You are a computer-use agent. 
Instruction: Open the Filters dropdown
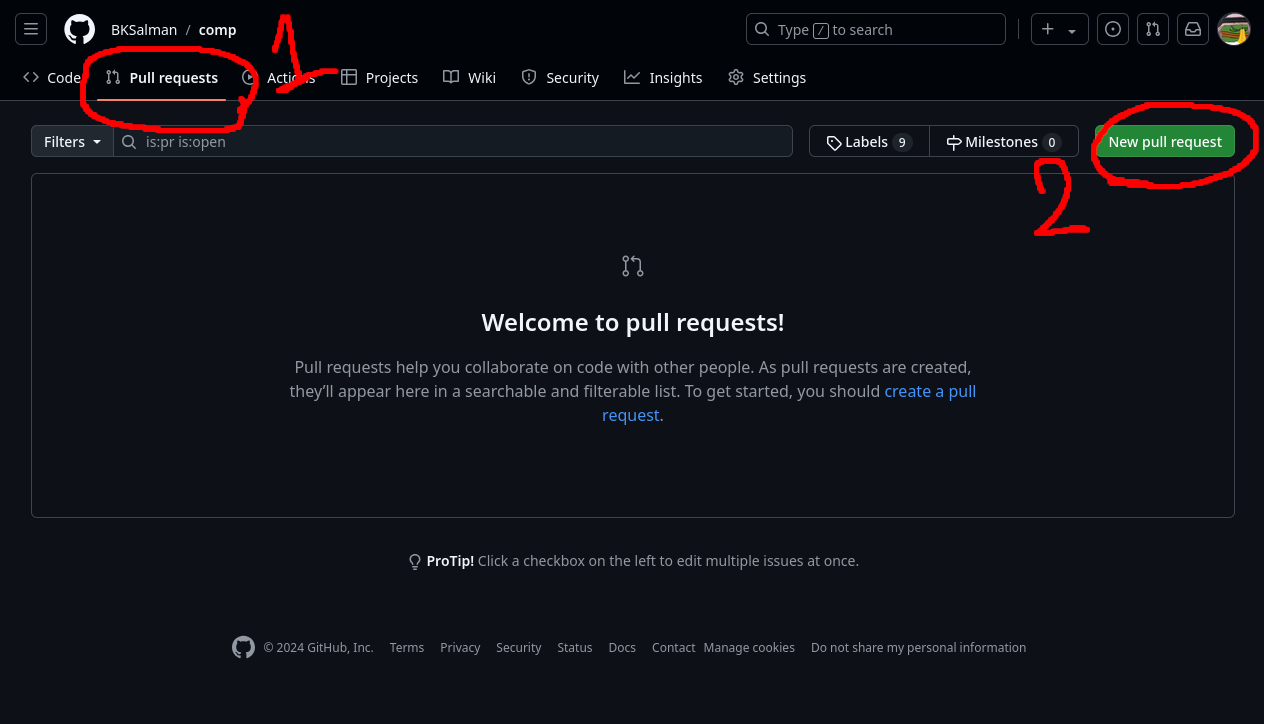point(72,142)
